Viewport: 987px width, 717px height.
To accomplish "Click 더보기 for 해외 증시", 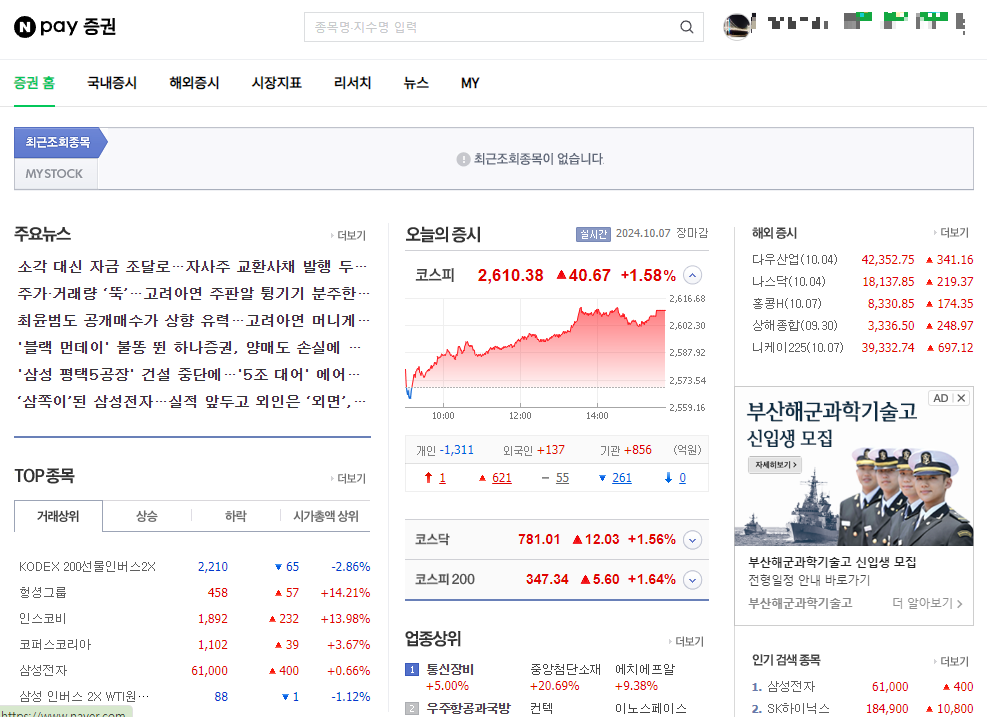I will 951,232.
